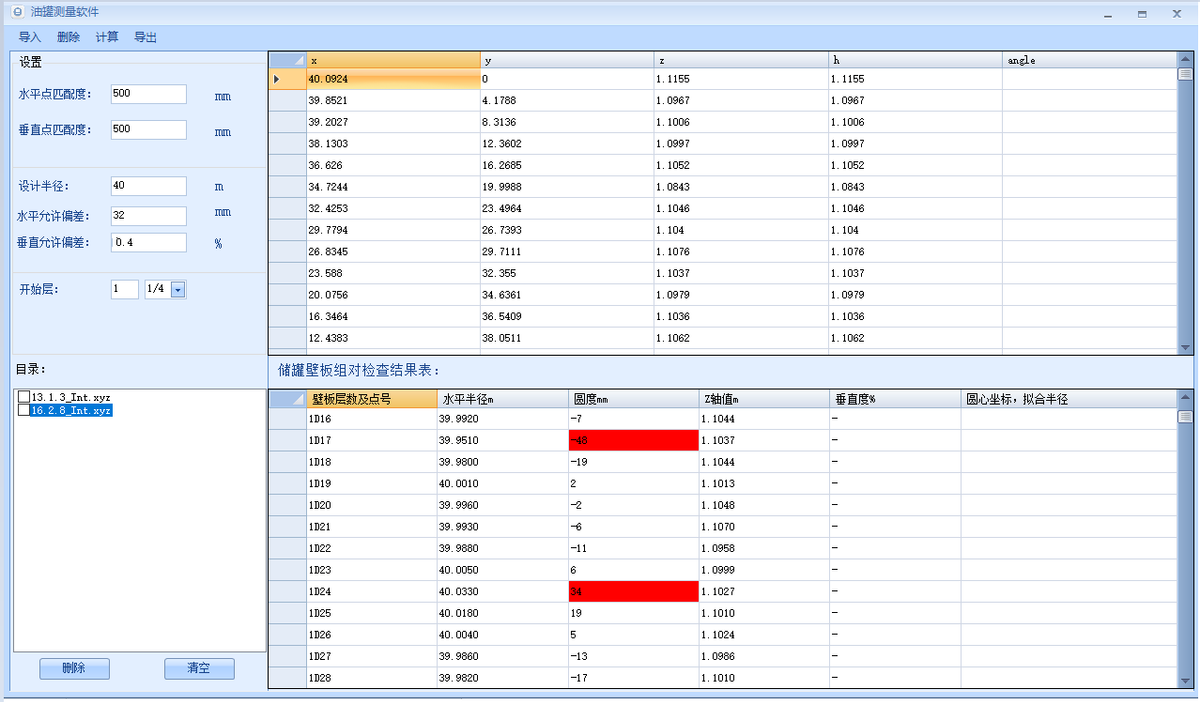Expand the 1/4 开始层 dropdown
This screenshot has height=702, width=1200.
coord(178,290)
